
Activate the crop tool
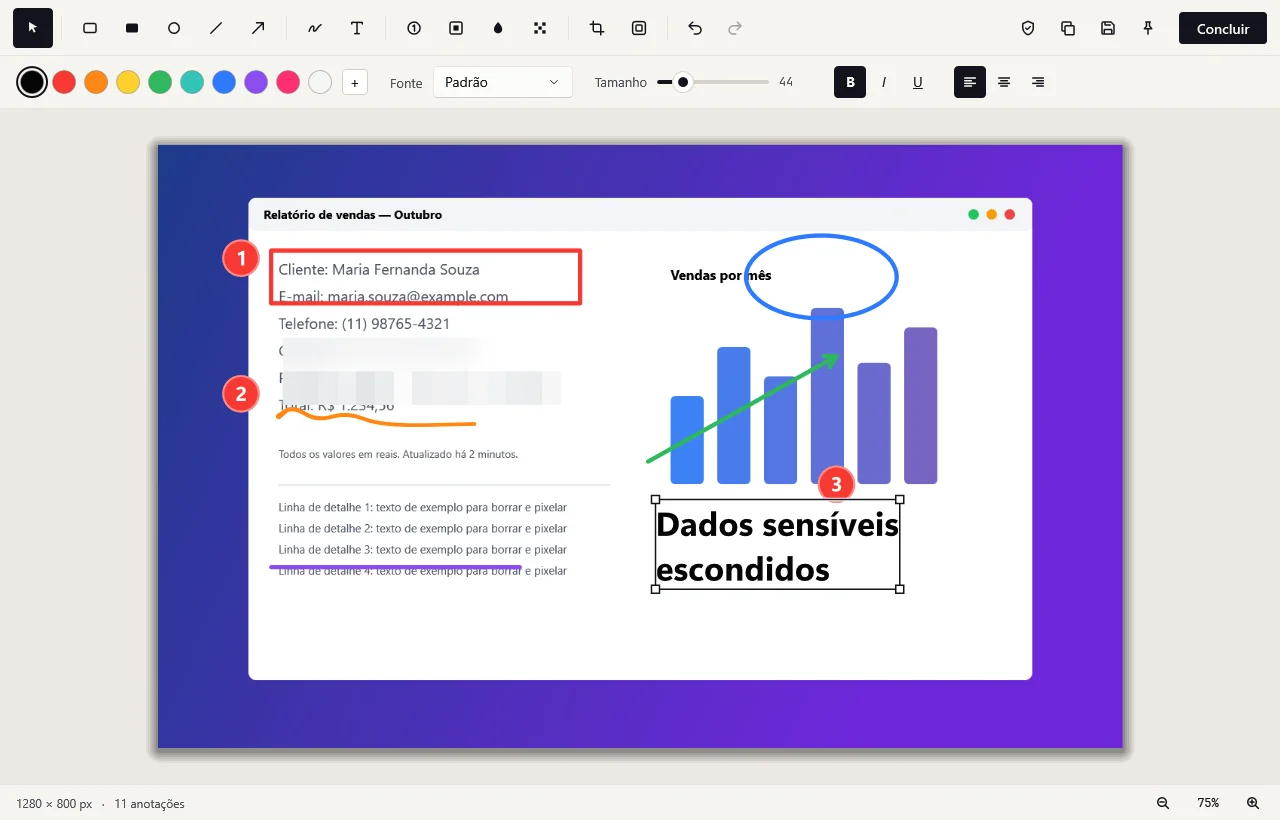[597, 28]
